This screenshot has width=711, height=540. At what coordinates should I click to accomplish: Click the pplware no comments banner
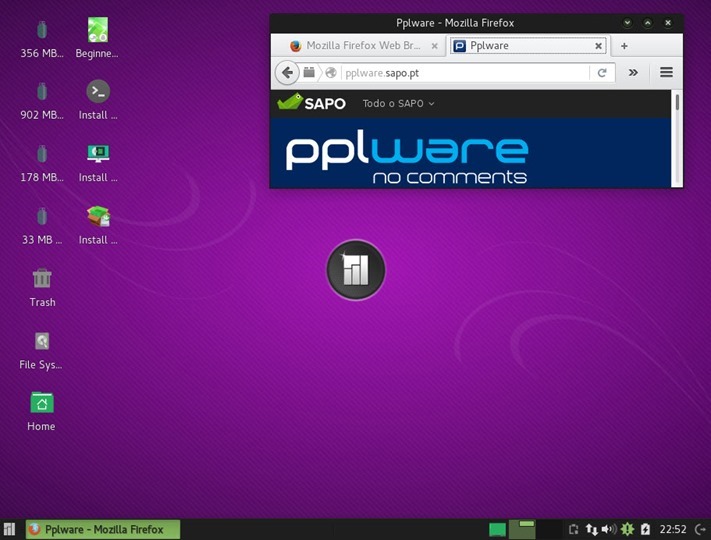tap(407, 156)
